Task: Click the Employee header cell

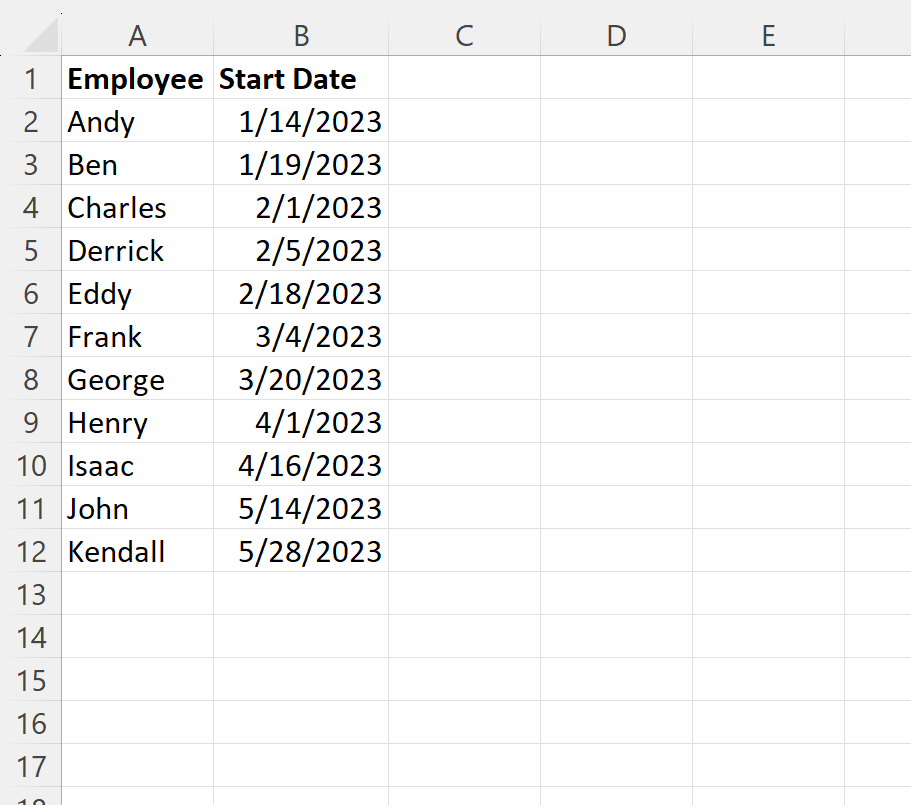Action: [x=138, y=78]
